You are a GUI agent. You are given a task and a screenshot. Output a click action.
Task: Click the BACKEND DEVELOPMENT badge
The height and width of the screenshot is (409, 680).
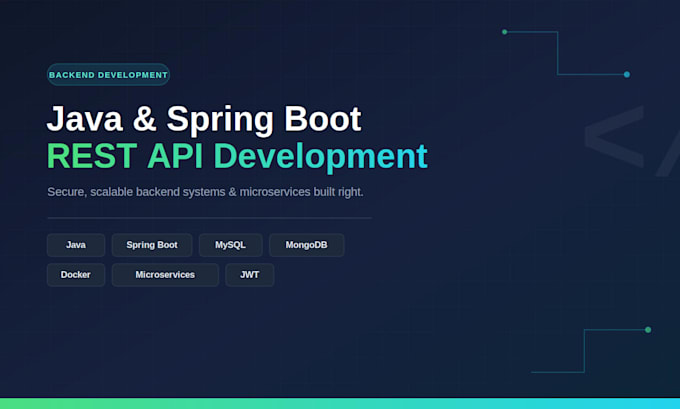click(108, 75)
